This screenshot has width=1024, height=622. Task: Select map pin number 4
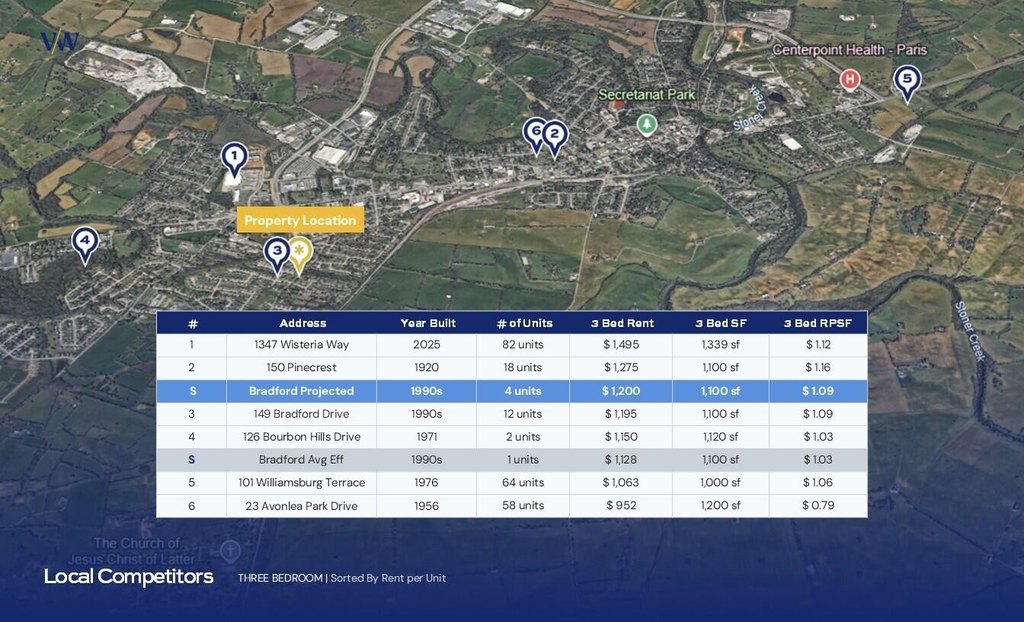[85, 242]
